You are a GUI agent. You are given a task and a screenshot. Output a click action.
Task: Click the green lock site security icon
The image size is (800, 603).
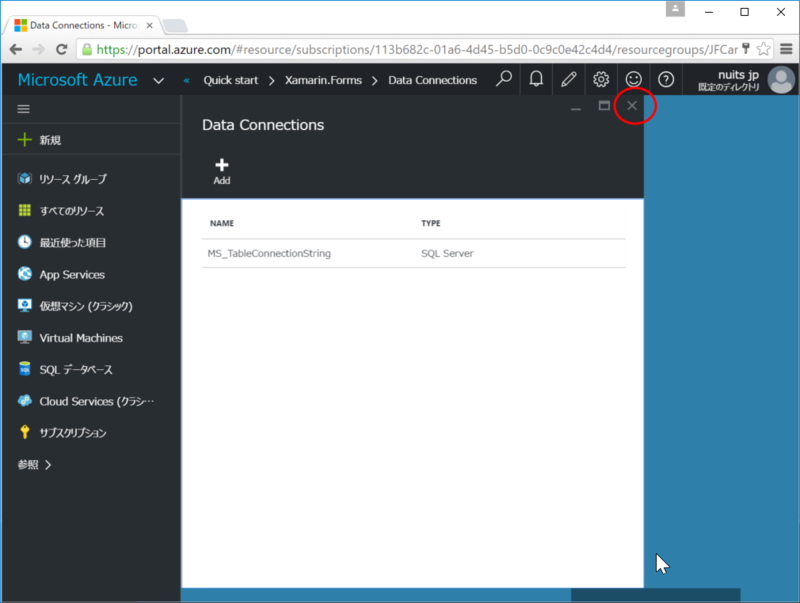tap(87, 49)
